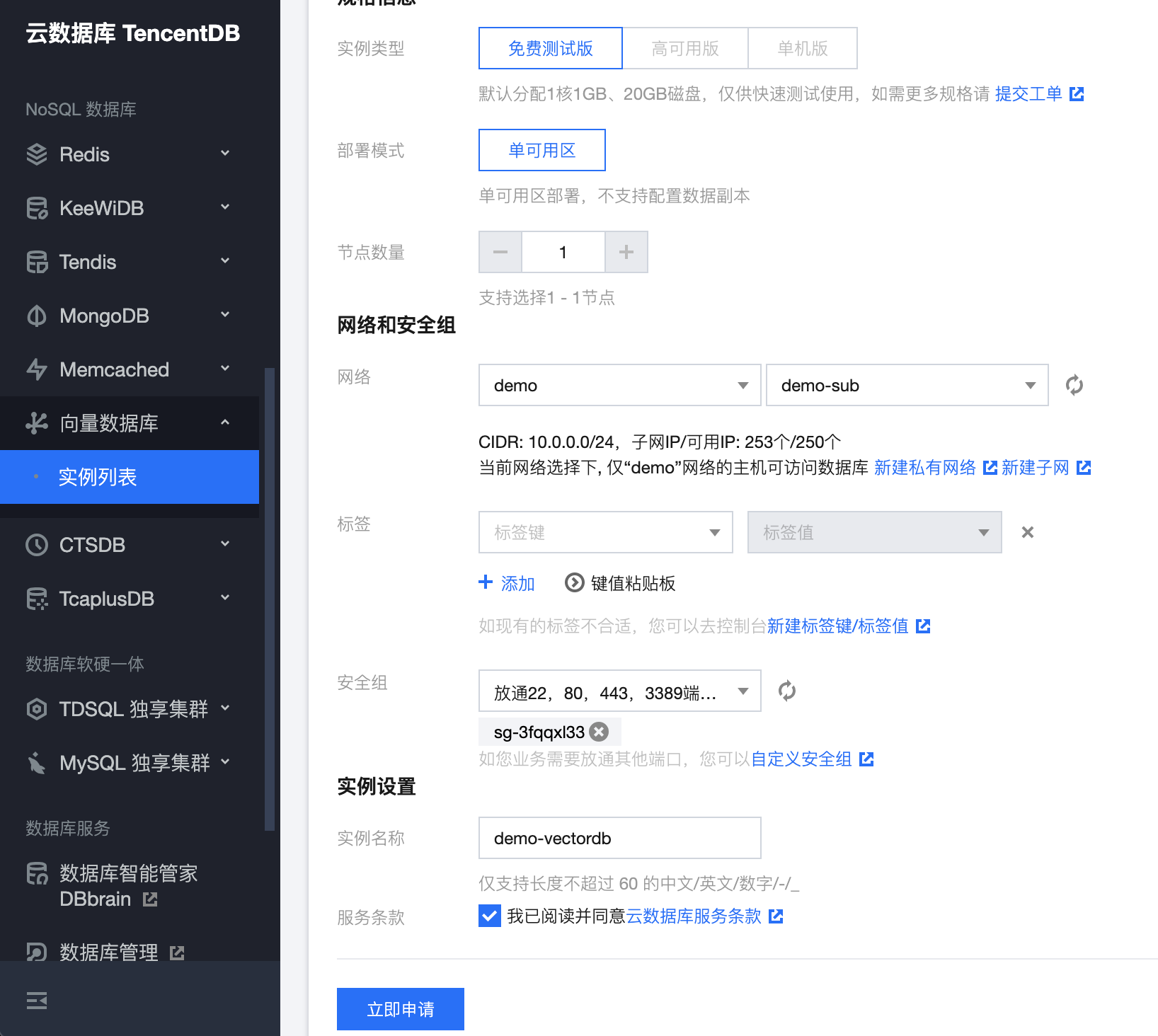The height and width of the screenshot is (1036, 1158).
Task: Click the CTSDB clock icon
Action: click(x=37, y=545)
